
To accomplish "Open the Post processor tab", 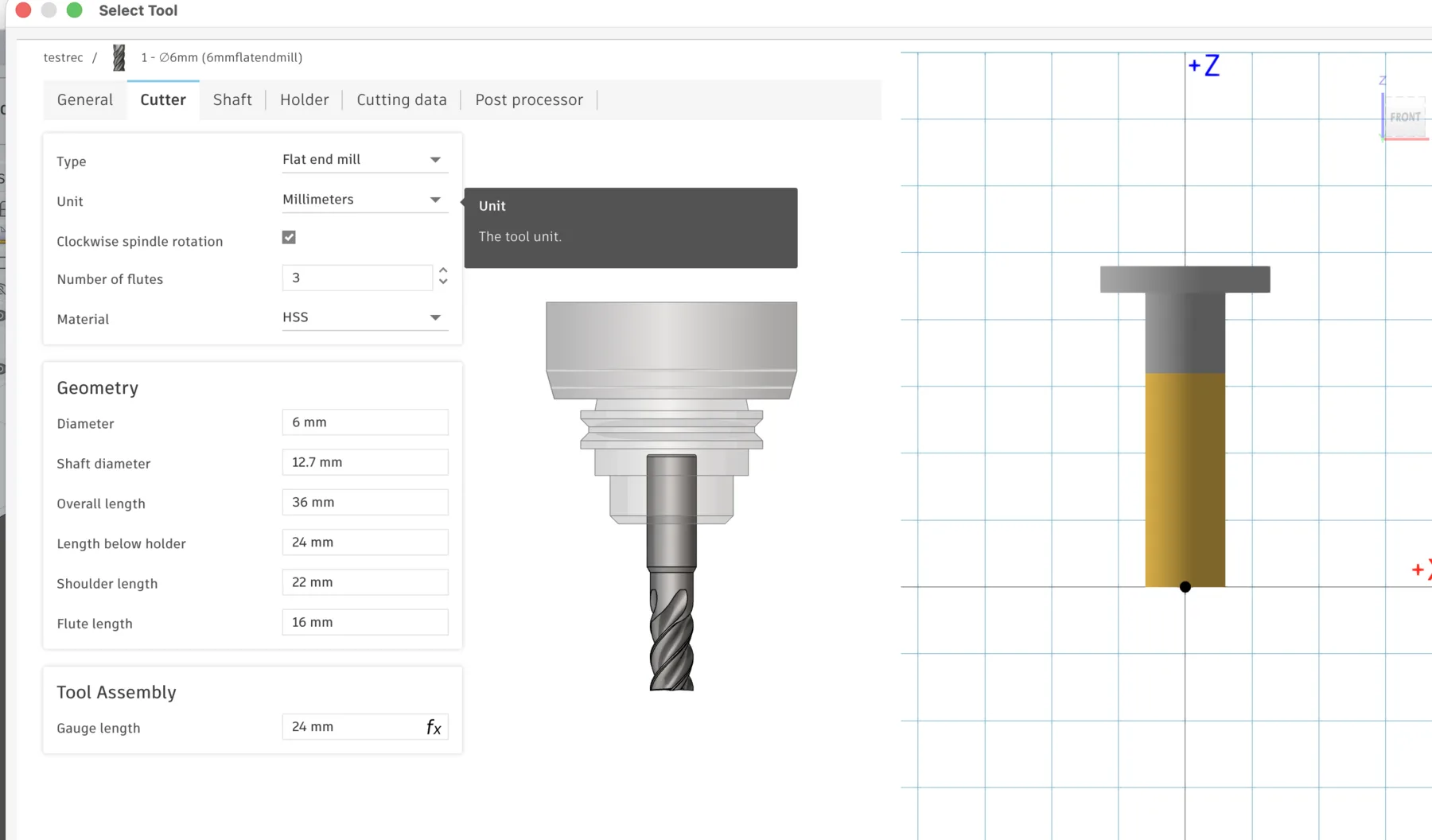I will pyautogui.click(x=528, y=99).
